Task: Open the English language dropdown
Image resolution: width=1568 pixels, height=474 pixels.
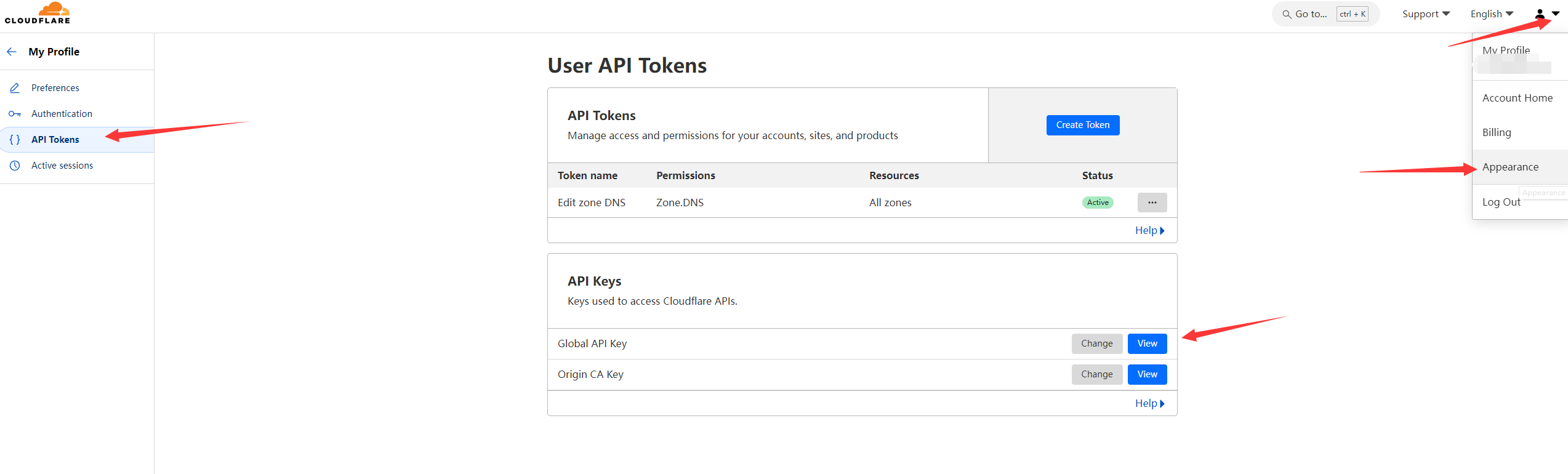Action: [1491, 14]
